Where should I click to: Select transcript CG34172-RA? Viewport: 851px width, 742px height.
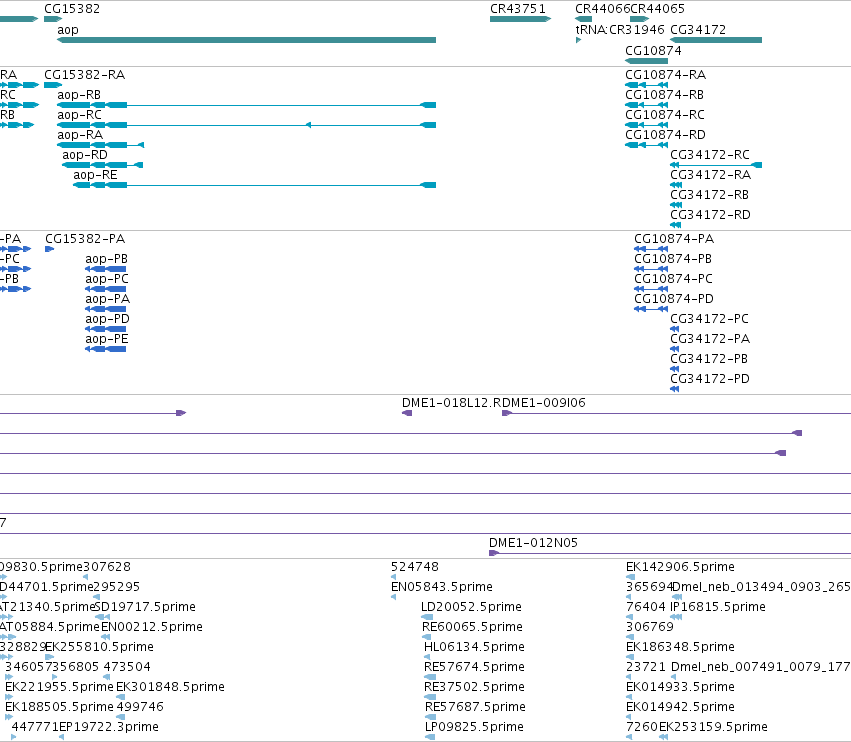[x=676, y=185]
